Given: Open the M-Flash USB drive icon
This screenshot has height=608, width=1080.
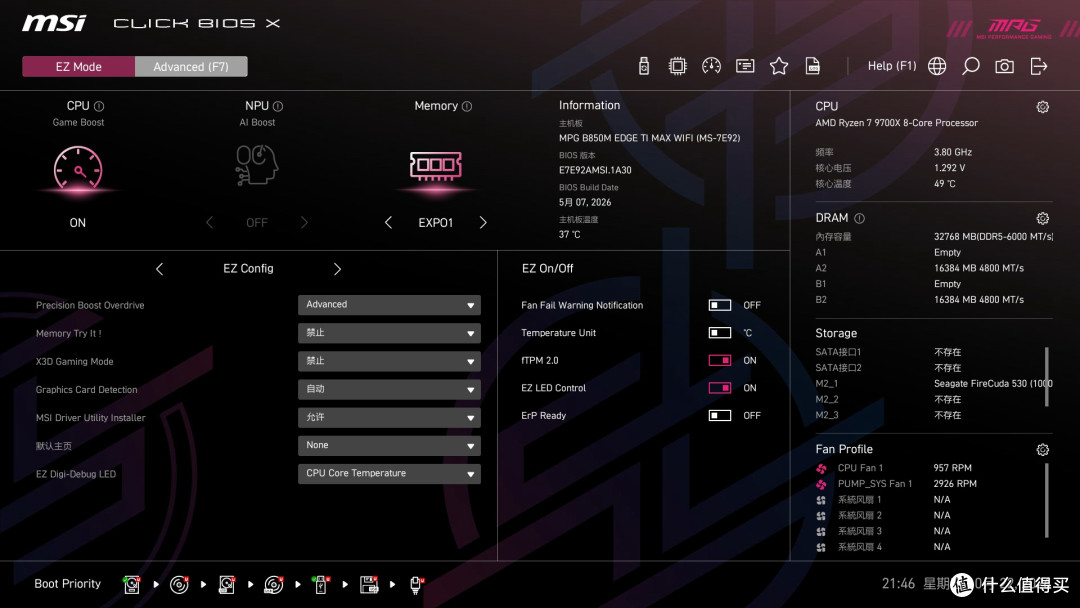Looking at the screenshot, I should [x=644, y=66].
